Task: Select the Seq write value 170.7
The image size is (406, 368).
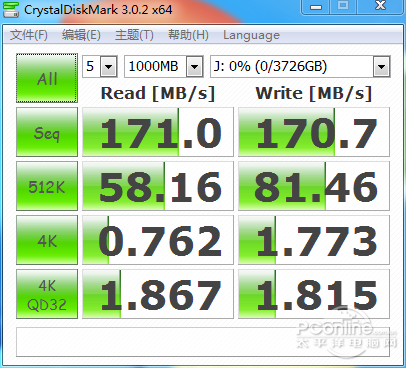Action: pyautogui.click(x=314, y=132)
